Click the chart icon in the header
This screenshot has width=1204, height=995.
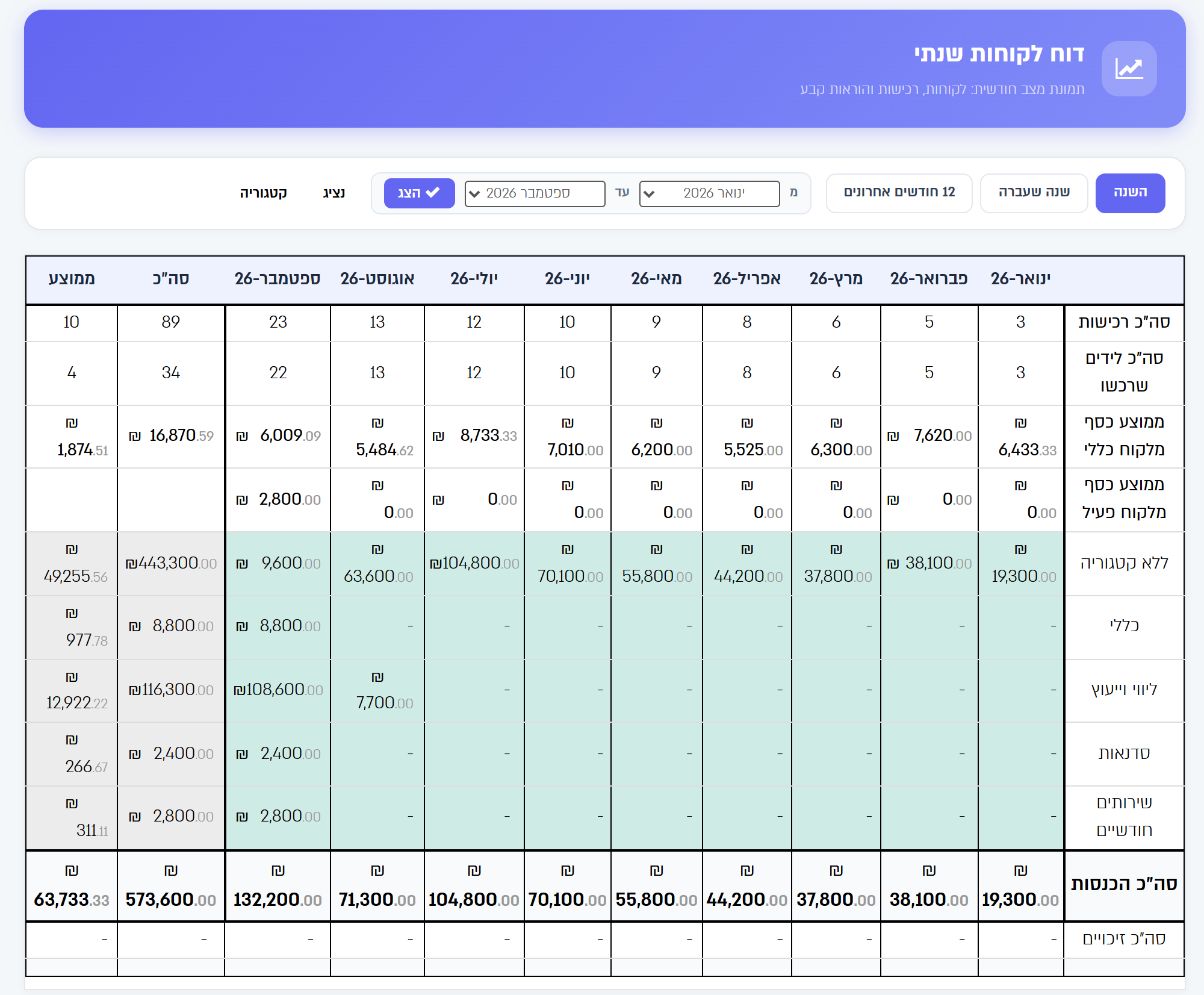(1129, 69)
